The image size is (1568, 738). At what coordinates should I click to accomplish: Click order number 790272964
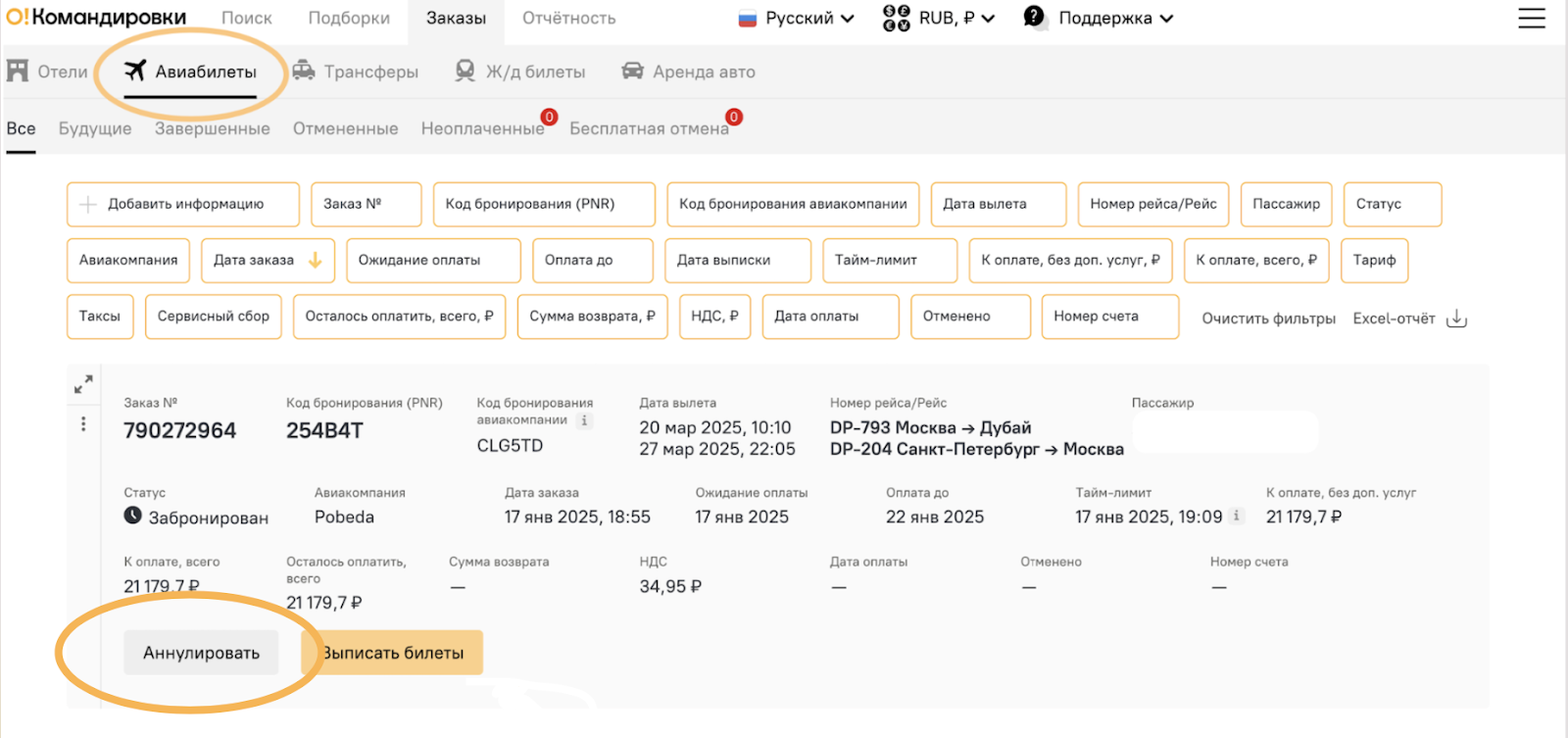point(180,430)
